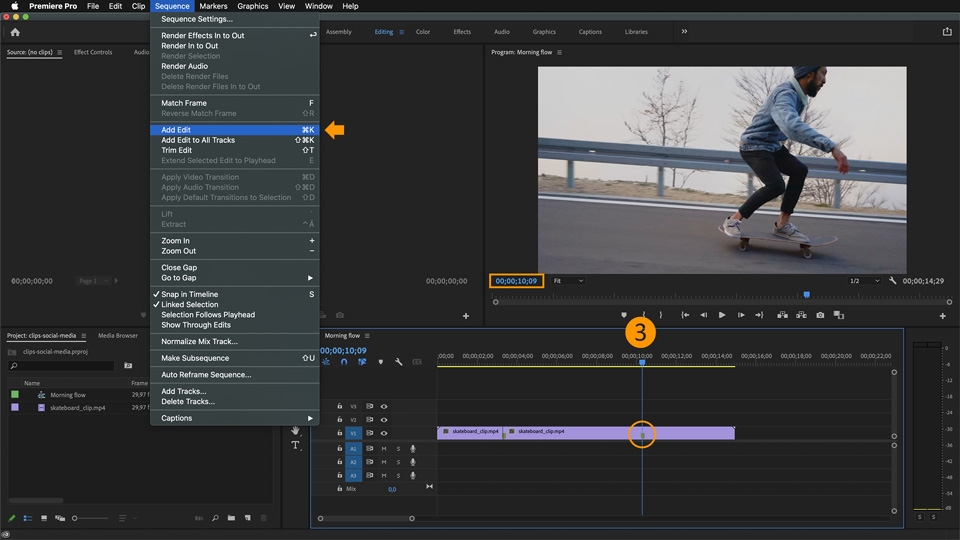Open the Markers menu in the menu bar
960x540 pixels.
point(213,6)
